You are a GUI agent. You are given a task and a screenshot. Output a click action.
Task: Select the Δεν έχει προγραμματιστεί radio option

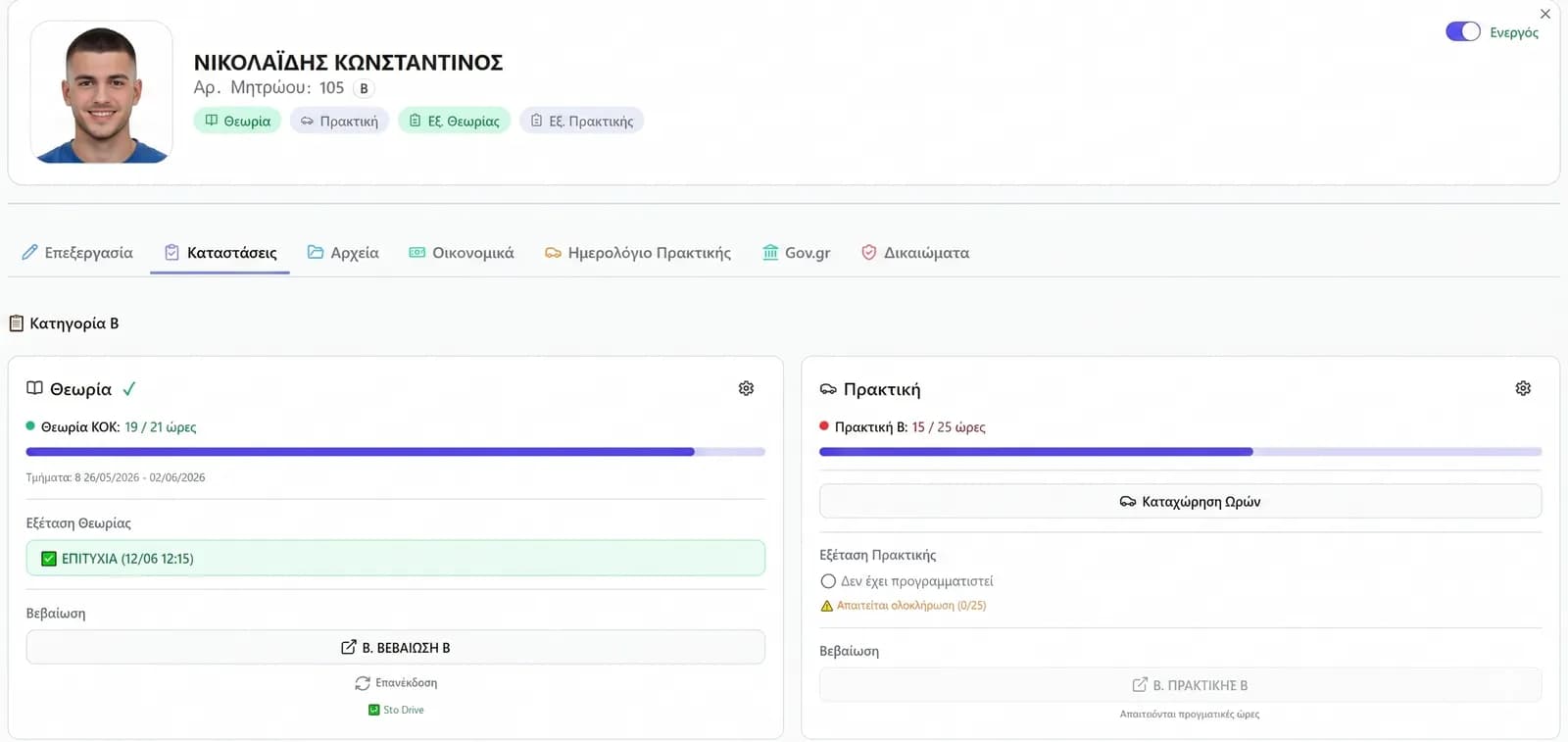click(x=828, y=581)
